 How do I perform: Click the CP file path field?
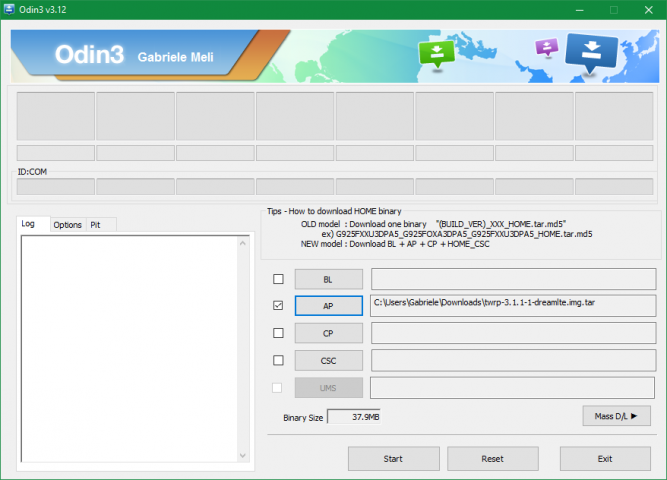click(x=513, y=333)
